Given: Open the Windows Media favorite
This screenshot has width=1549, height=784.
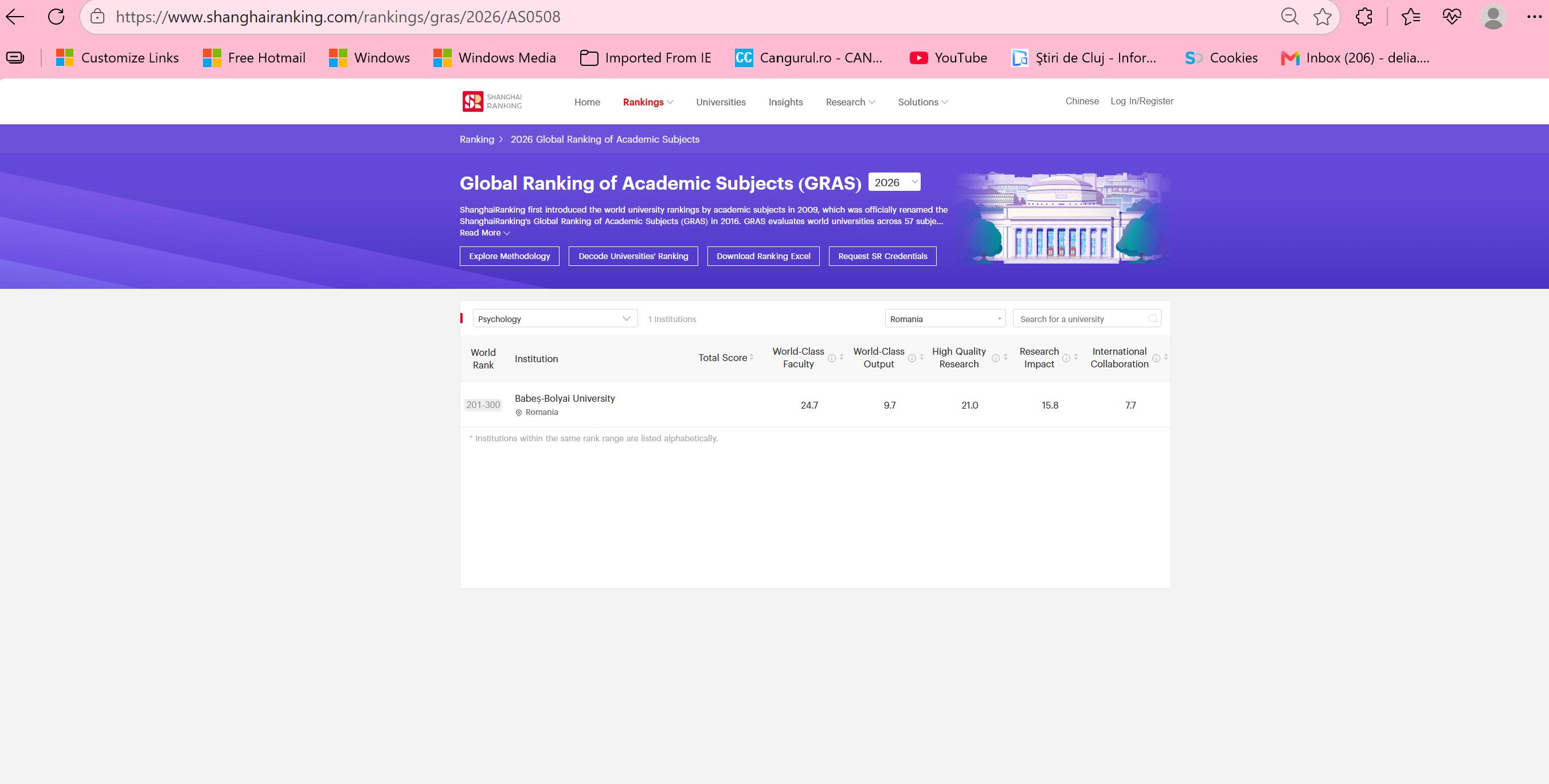Looking at the screenshot, I should click(x=495, y=58).
